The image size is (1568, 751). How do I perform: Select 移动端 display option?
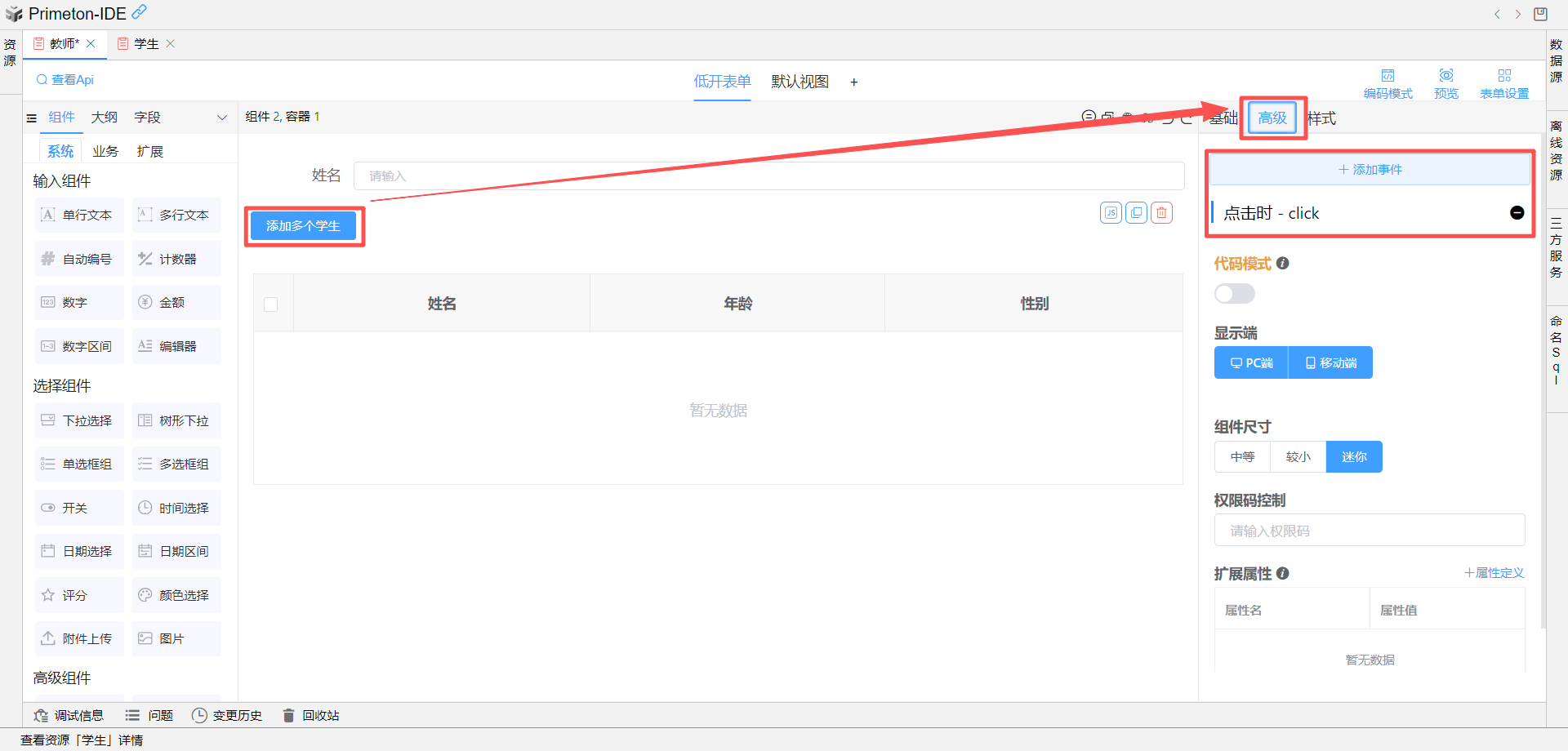tap(1330, 362)
